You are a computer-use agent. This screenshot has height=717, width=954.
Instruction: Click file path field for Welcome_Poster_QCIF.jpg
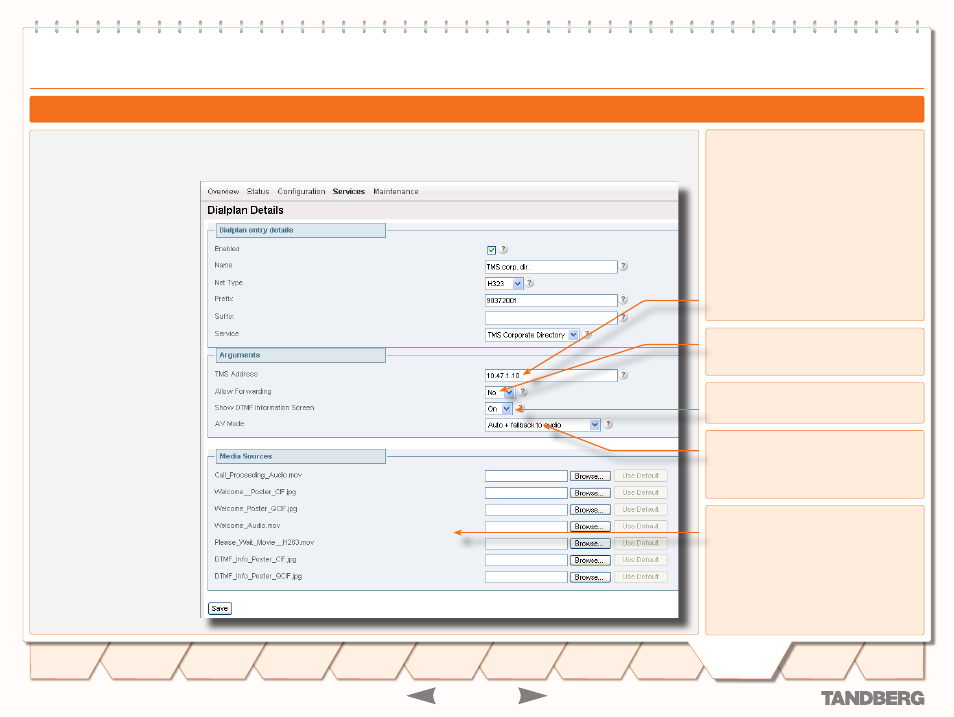click(526, 509)
